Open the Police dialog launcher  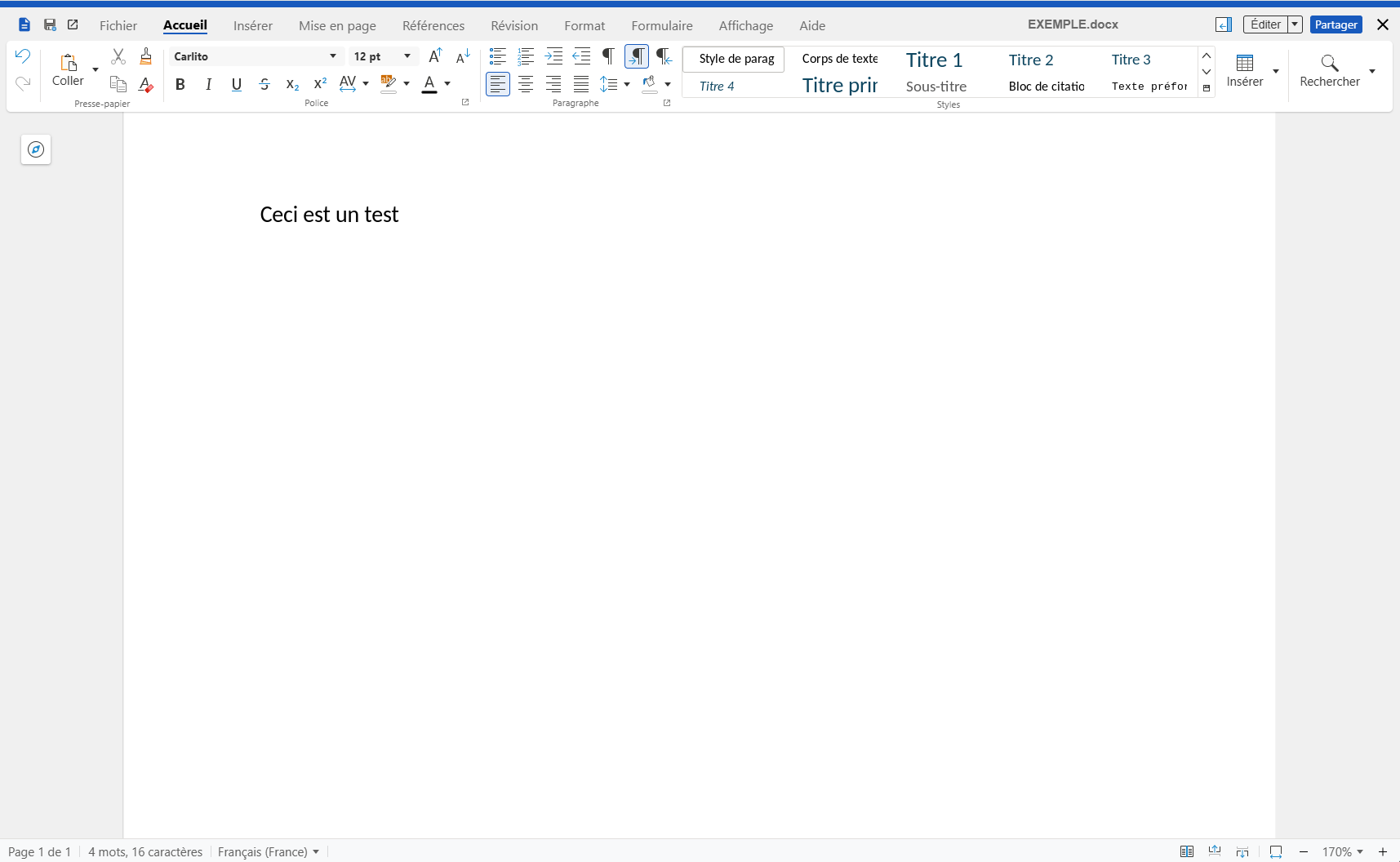tap(465, 102)
